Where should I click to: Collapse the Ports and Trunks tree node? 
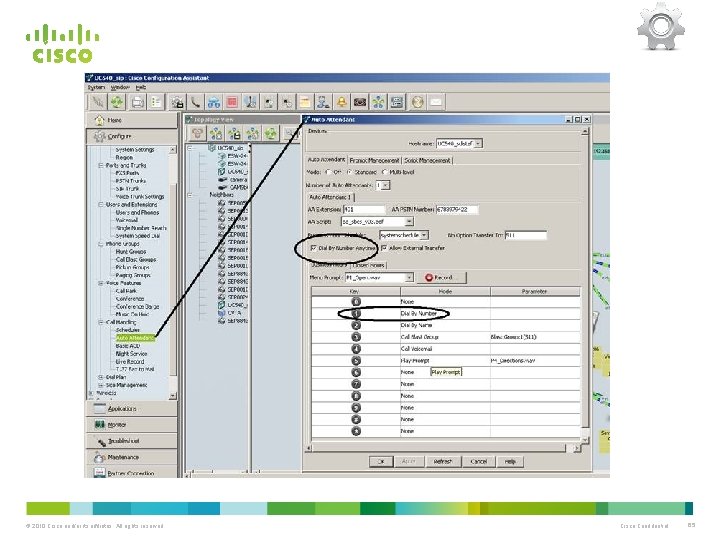[x=101, y=165]
